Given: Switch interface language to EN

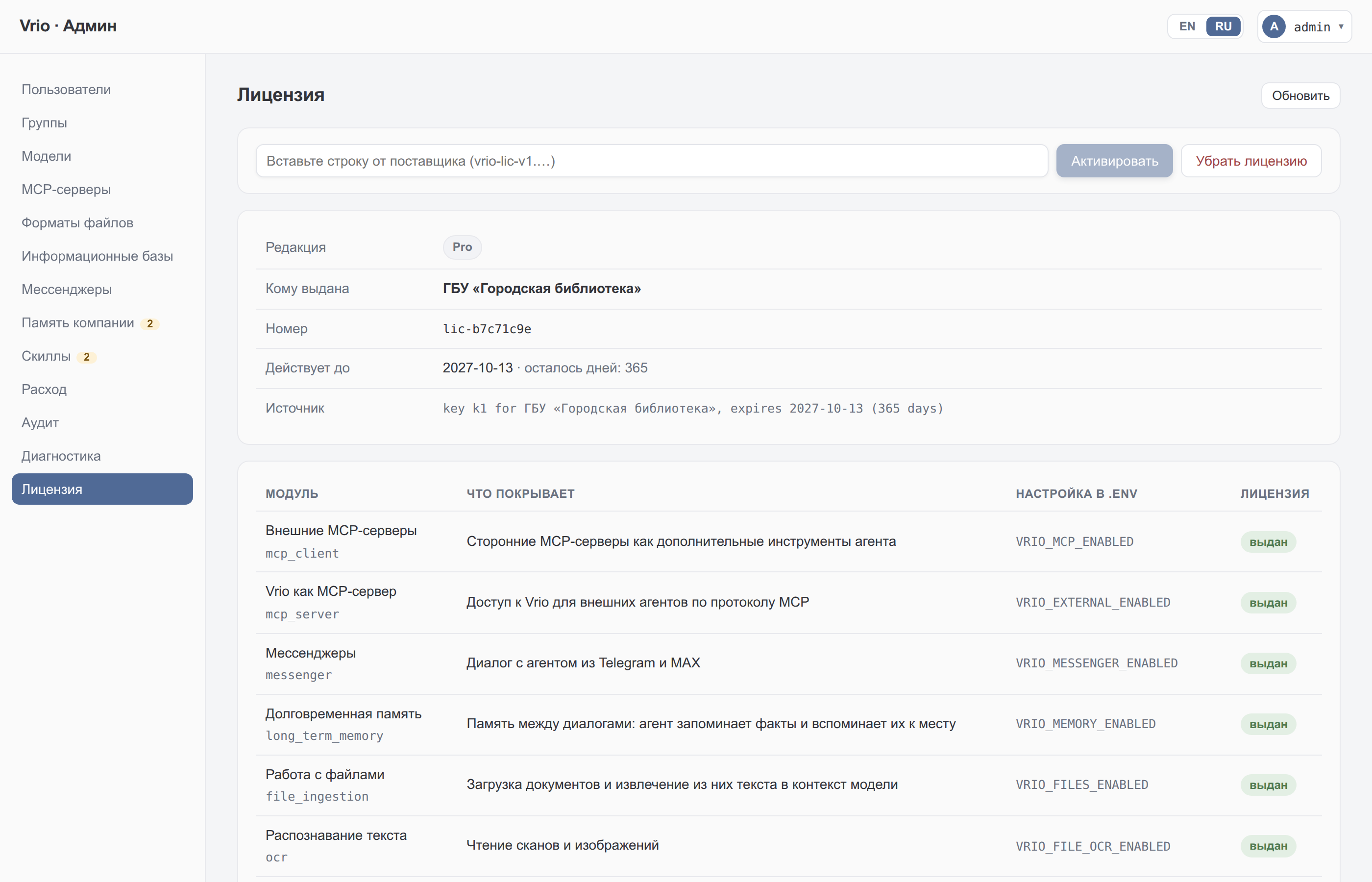Looking at the screenshot, I should 1187,26.
